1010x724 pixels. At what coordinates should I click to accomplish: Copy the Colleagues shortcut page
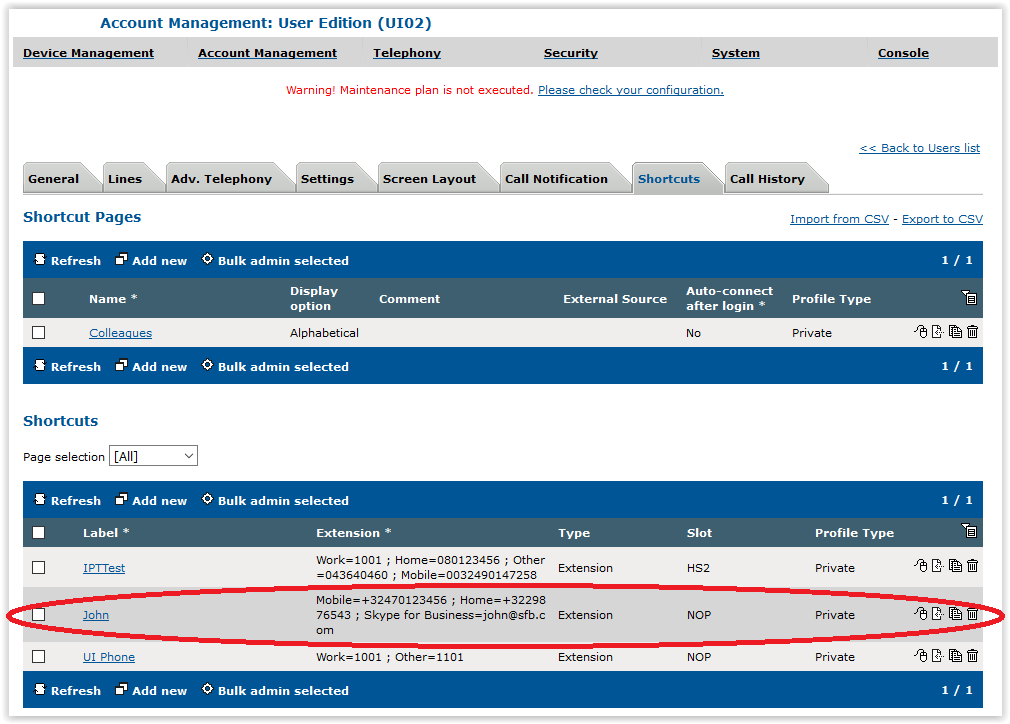955,332
